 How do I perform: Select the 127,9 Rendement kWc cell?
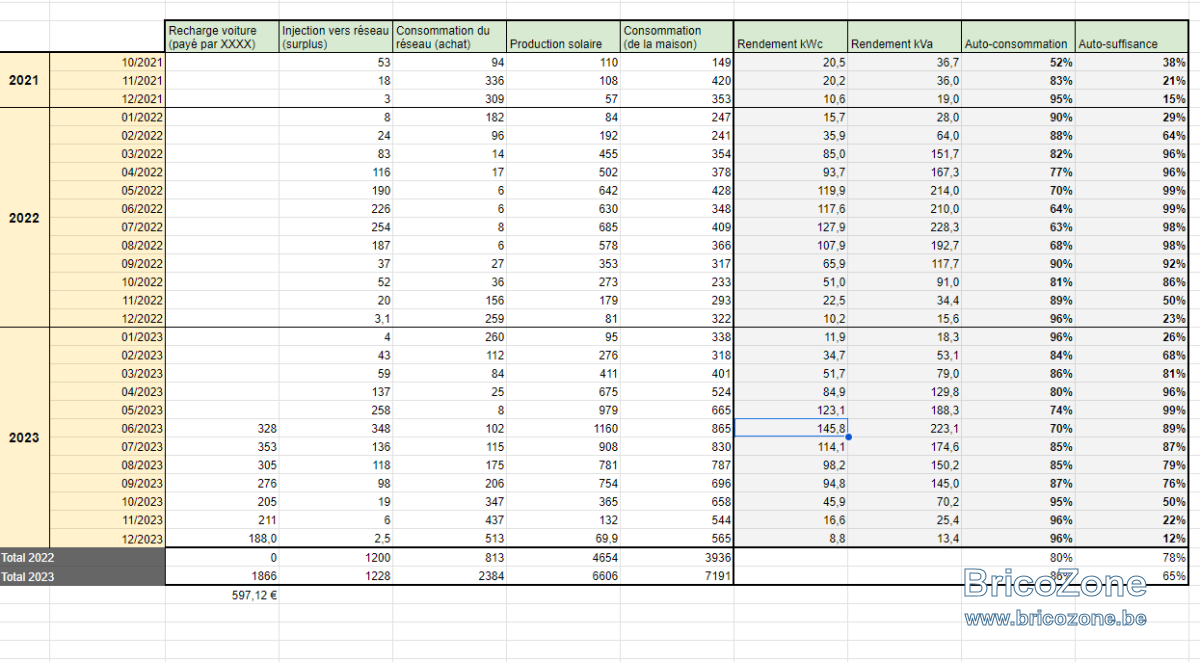tap(791, 227)
